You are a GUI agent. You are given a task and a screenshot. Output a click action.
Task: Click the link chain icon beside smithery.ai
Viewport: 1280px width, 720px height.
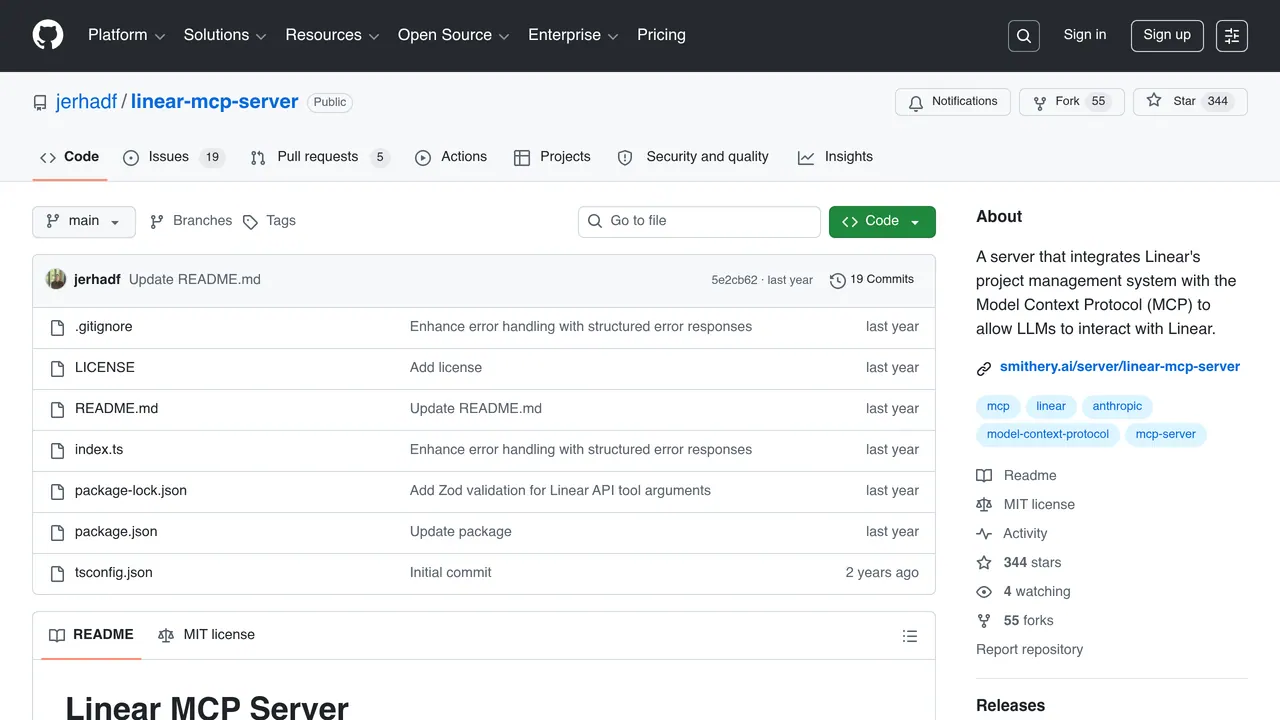coord(984,368)
